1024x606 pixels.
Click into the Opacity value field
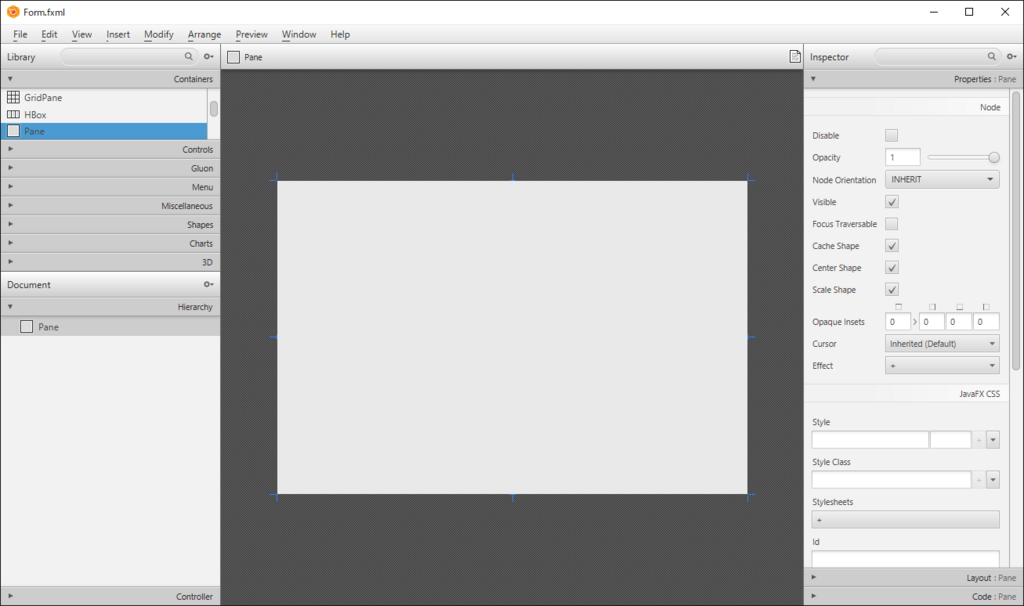[903, 157]
